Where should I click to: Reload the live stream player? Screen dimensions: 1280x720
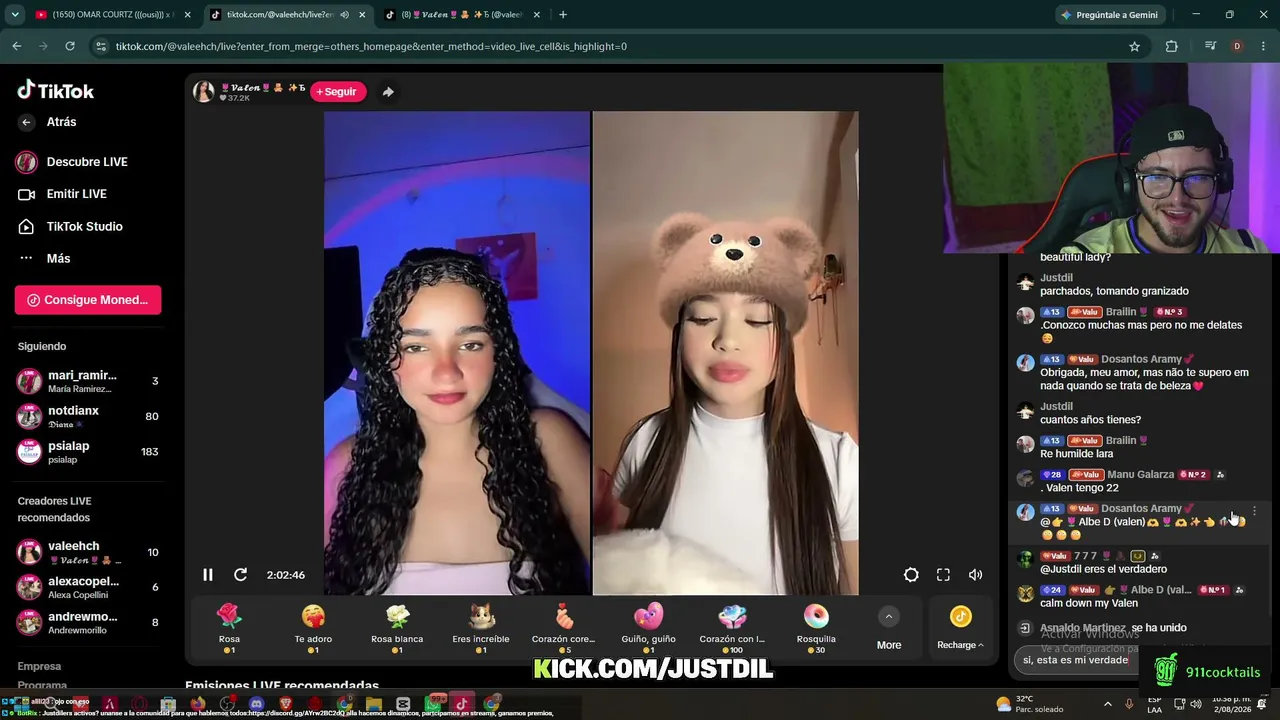240,575
